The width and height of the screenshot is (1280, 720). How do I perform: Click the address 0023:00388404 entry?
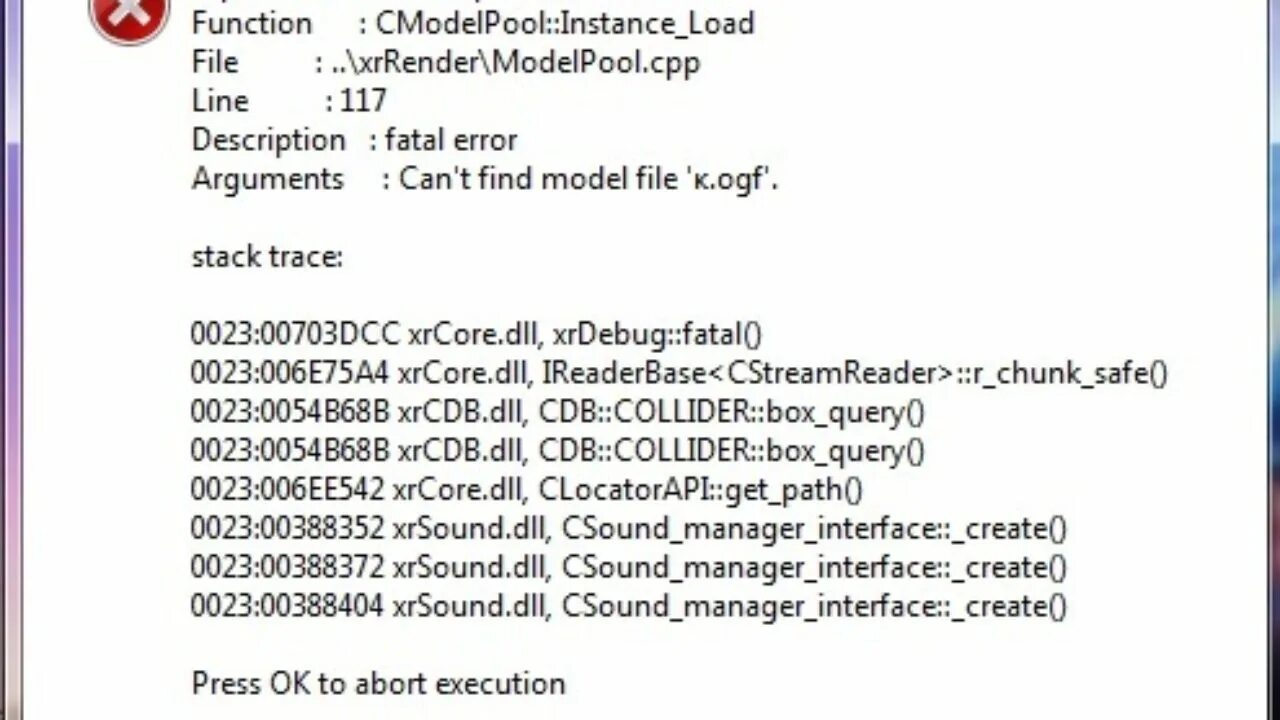[287, 606]
